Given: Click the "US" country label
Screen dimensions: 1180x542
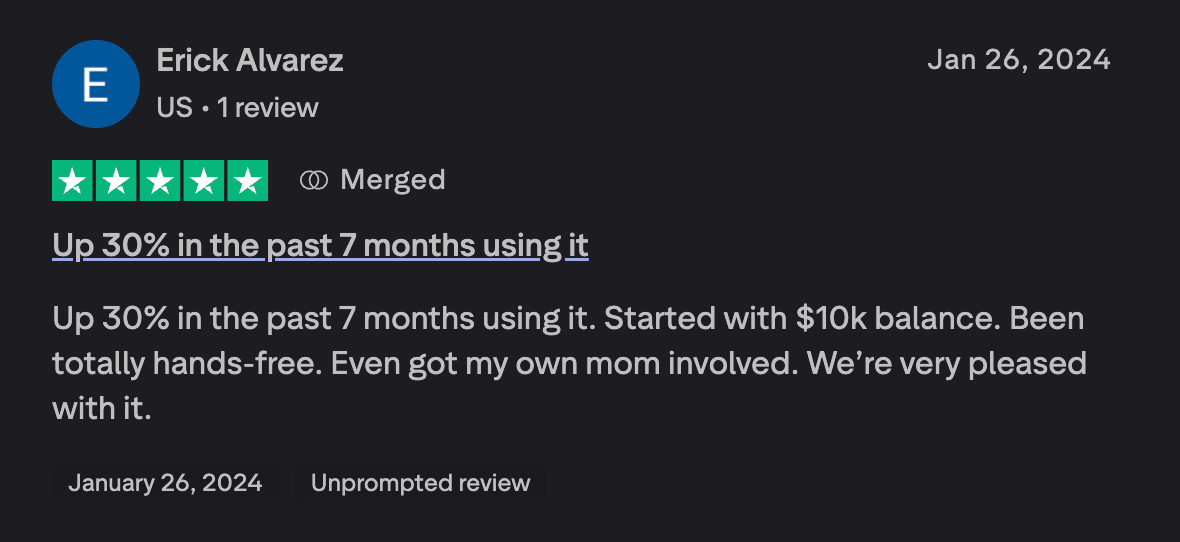Looking at the screenshot, I should coord(174,107).
